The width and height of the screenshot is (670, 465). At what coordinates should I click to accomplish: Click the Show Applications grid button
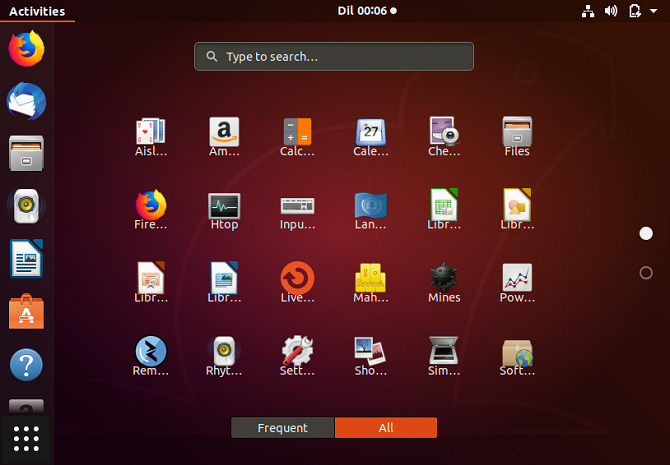(26, 439)
